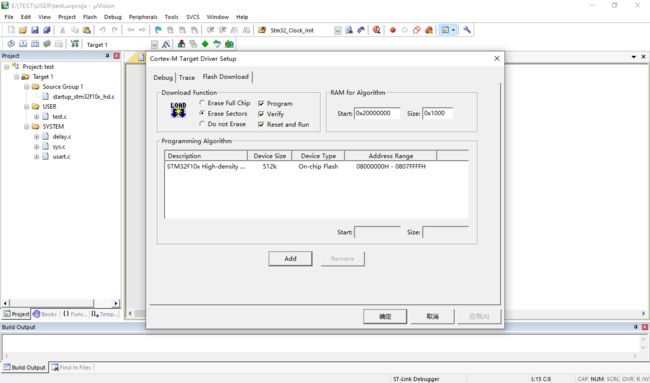Image resolution: width=650 pixels, height=383 pixels.
Task: Open the Peripherals menu
Action: click(143, 17)
